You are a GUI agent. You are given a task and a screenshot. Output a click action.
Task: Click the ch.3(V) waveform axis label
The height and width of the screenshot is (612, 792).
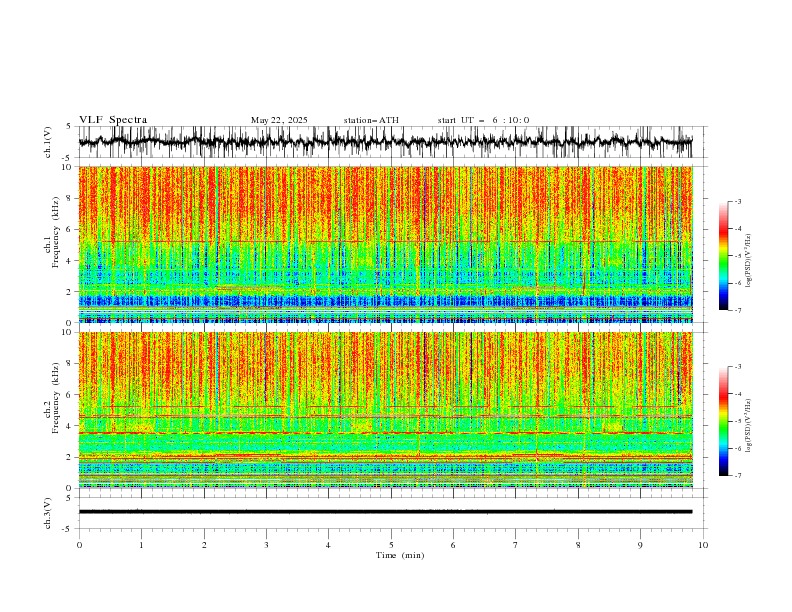coord(47,513)
